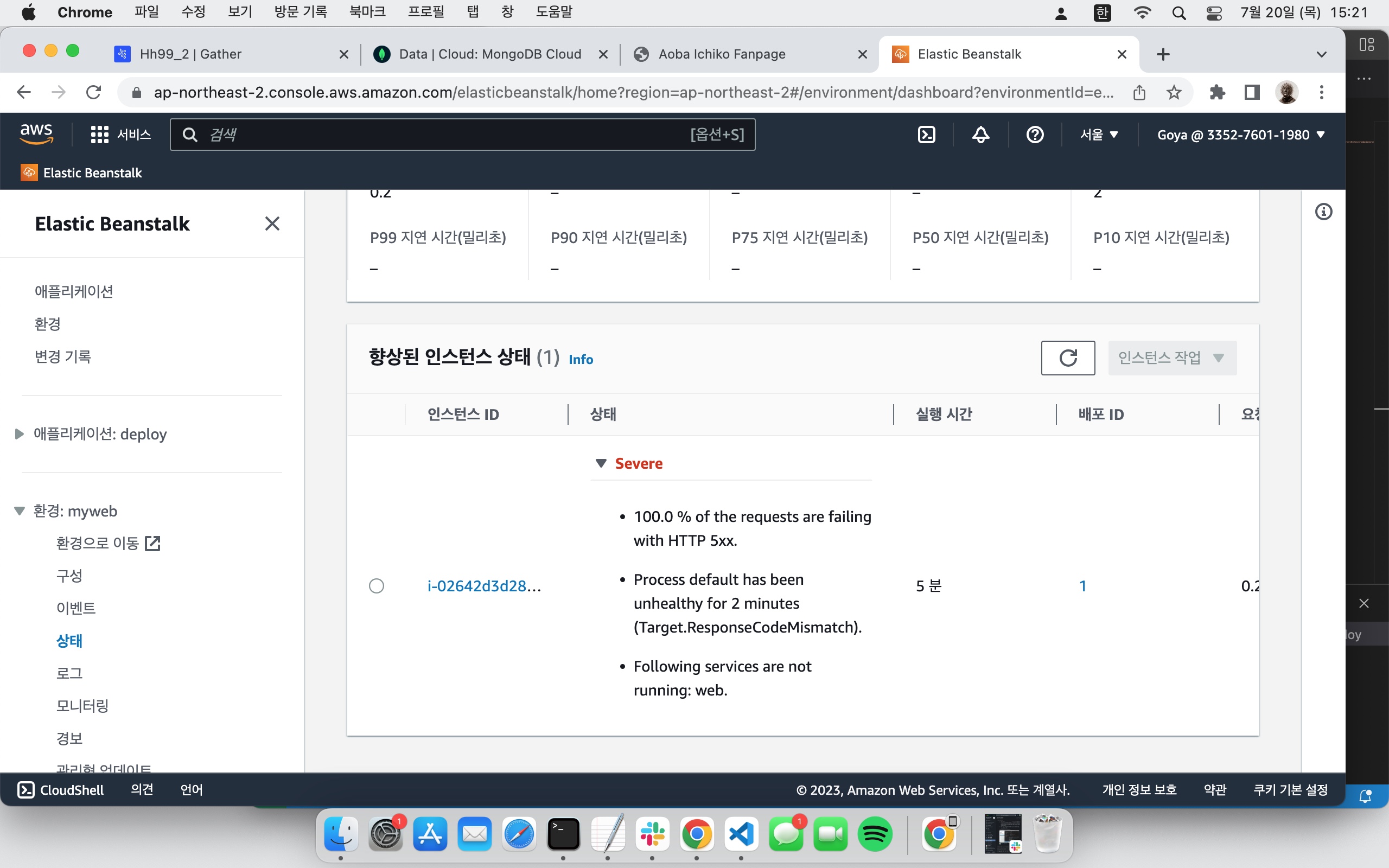
Task: Open macOS Control Center icon
Action: tap(1213, 12)
